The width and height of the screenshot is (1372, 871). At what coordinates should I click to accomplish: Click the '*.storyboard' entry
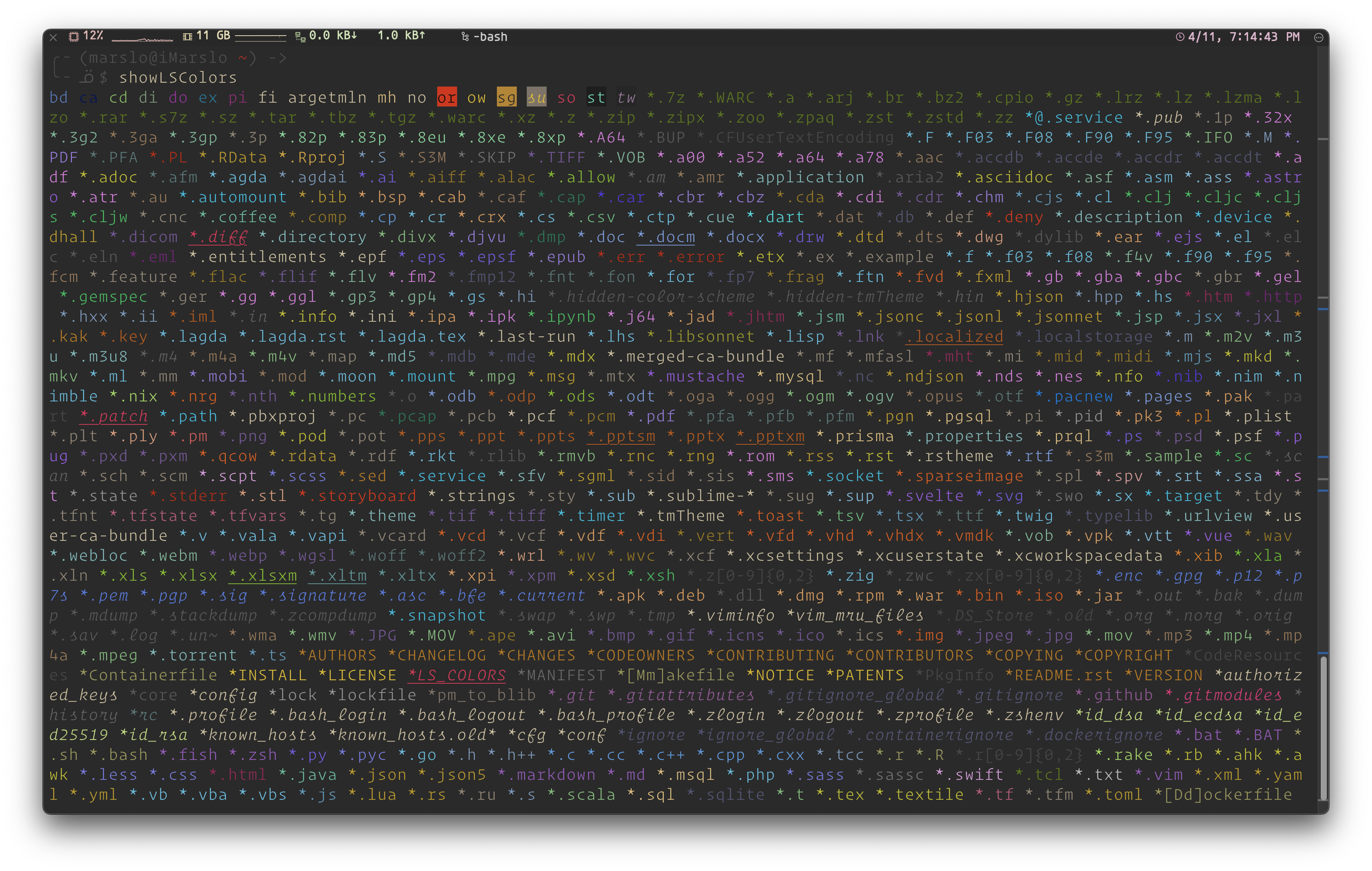click(357, 496)
